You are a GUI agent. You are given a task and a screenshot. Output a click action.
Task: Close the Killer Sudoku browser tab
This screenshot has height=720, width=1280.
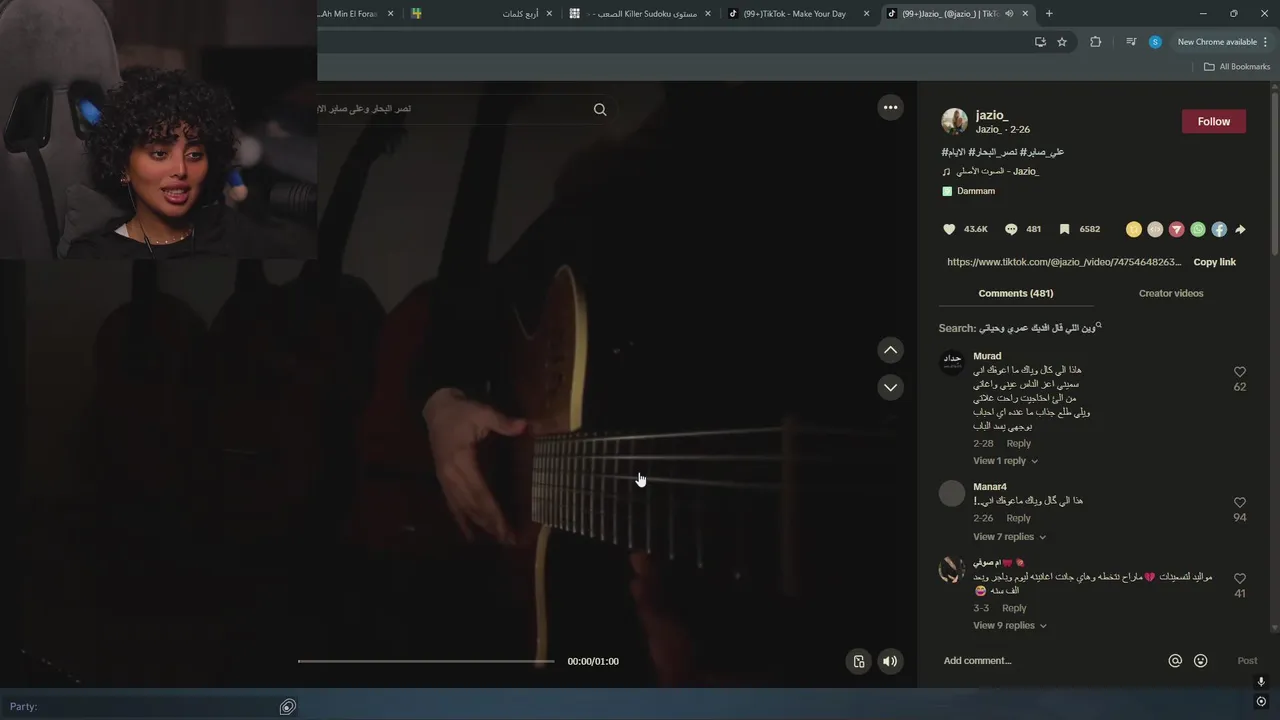pos(708,14)
